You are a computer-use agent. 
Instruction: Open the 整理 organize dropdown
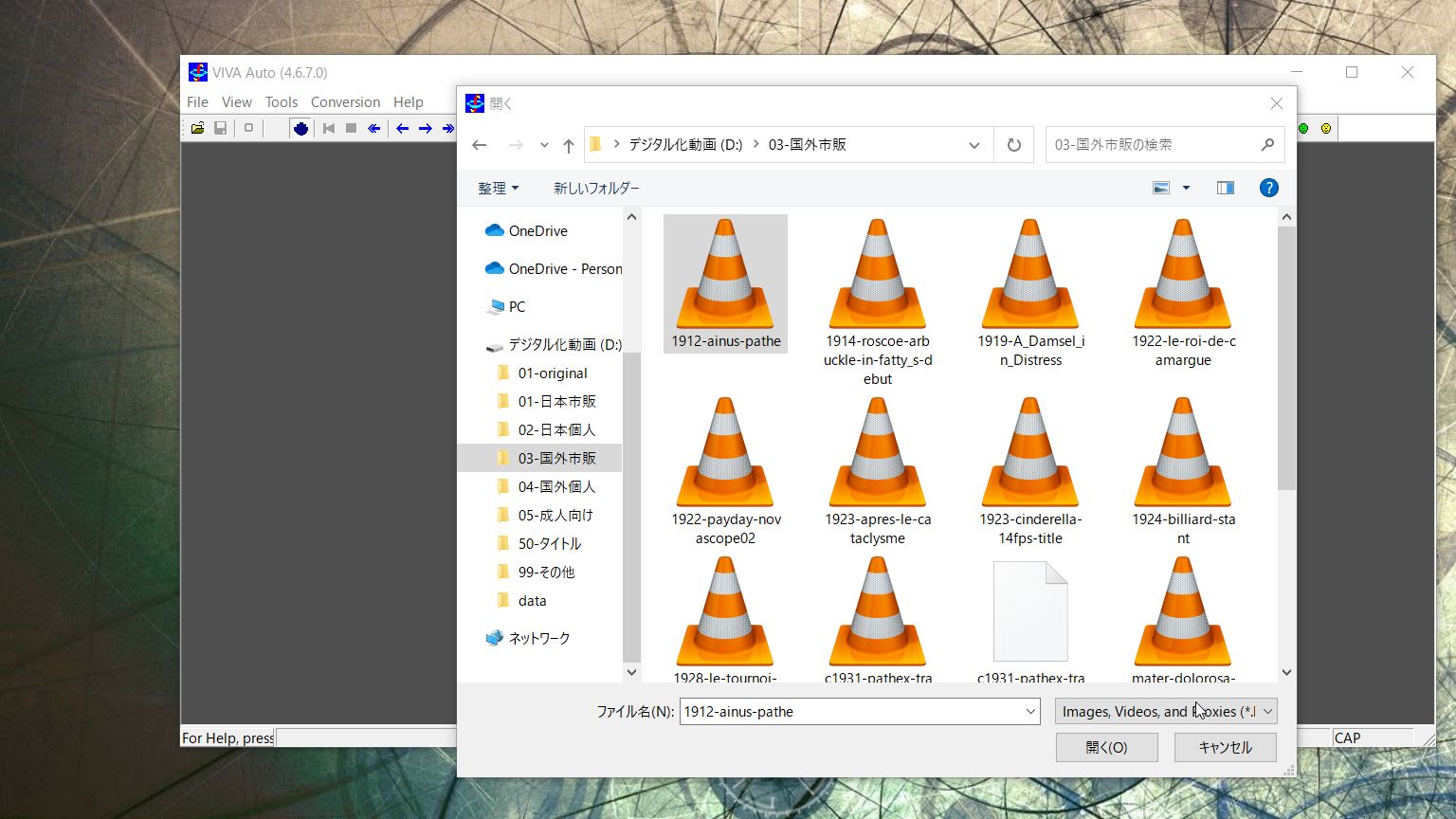pyautogui.click(x=498, y=188)
